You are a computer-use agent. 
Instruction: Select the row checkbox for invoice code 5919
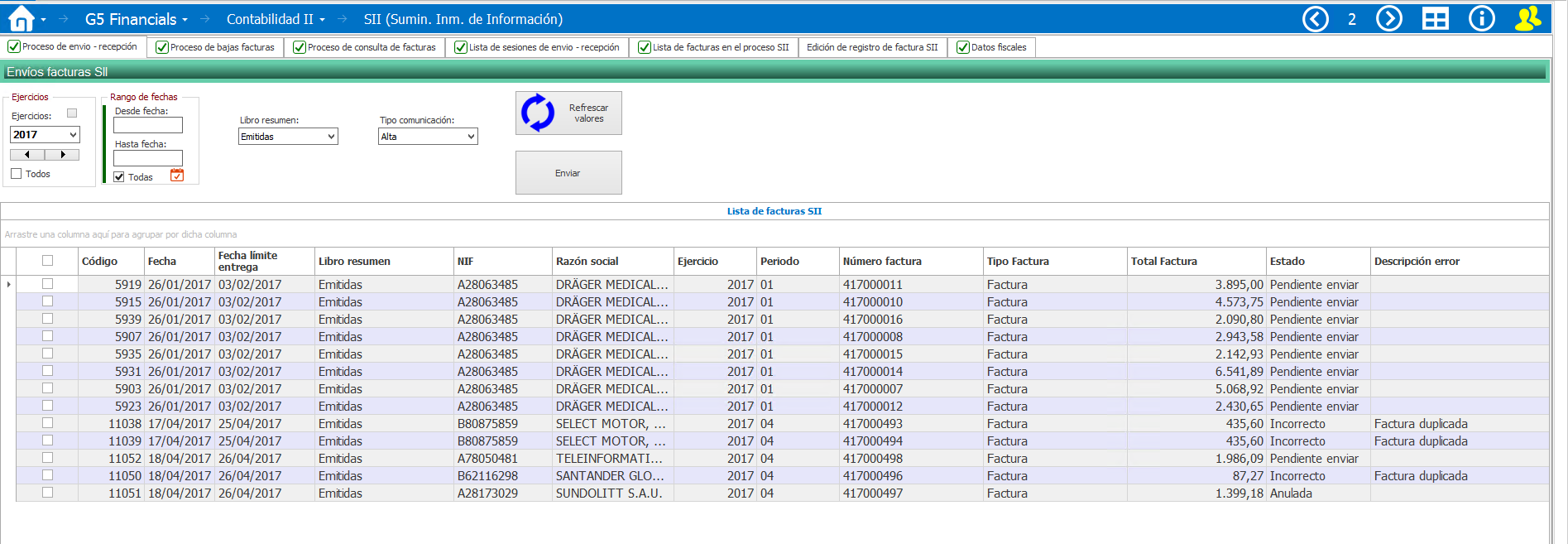click(x=47, y=284)
